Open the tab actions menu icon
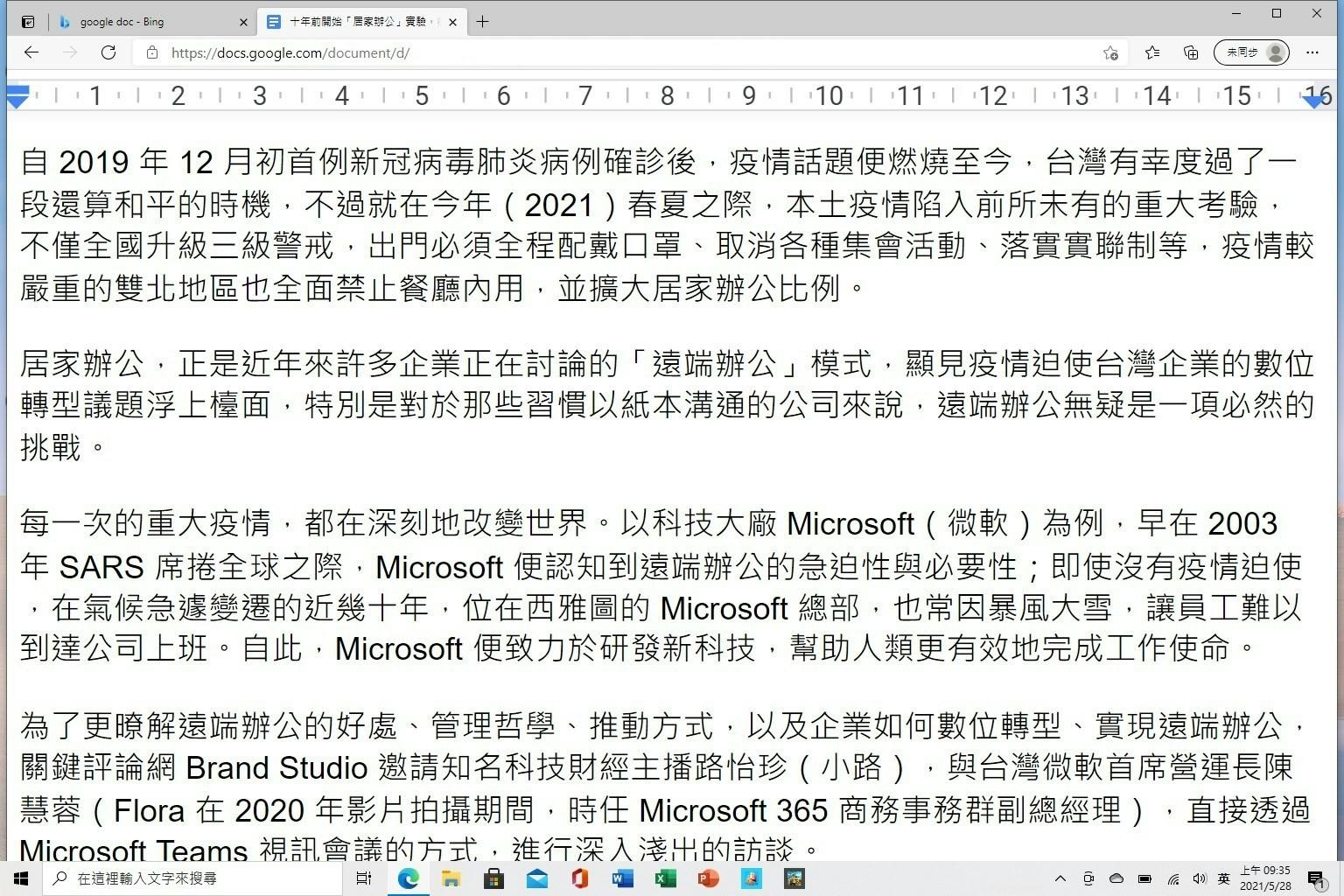The width and height of the screenshot is (1344, 896). (28, 22)
